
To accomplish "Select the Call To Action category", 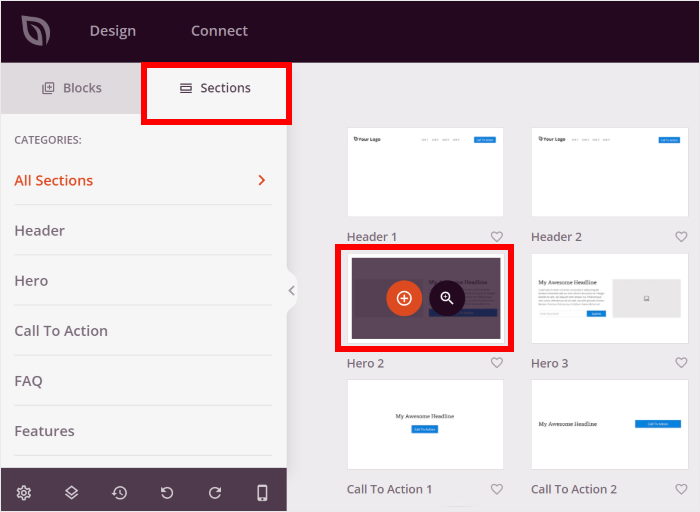I will (143, 331).
